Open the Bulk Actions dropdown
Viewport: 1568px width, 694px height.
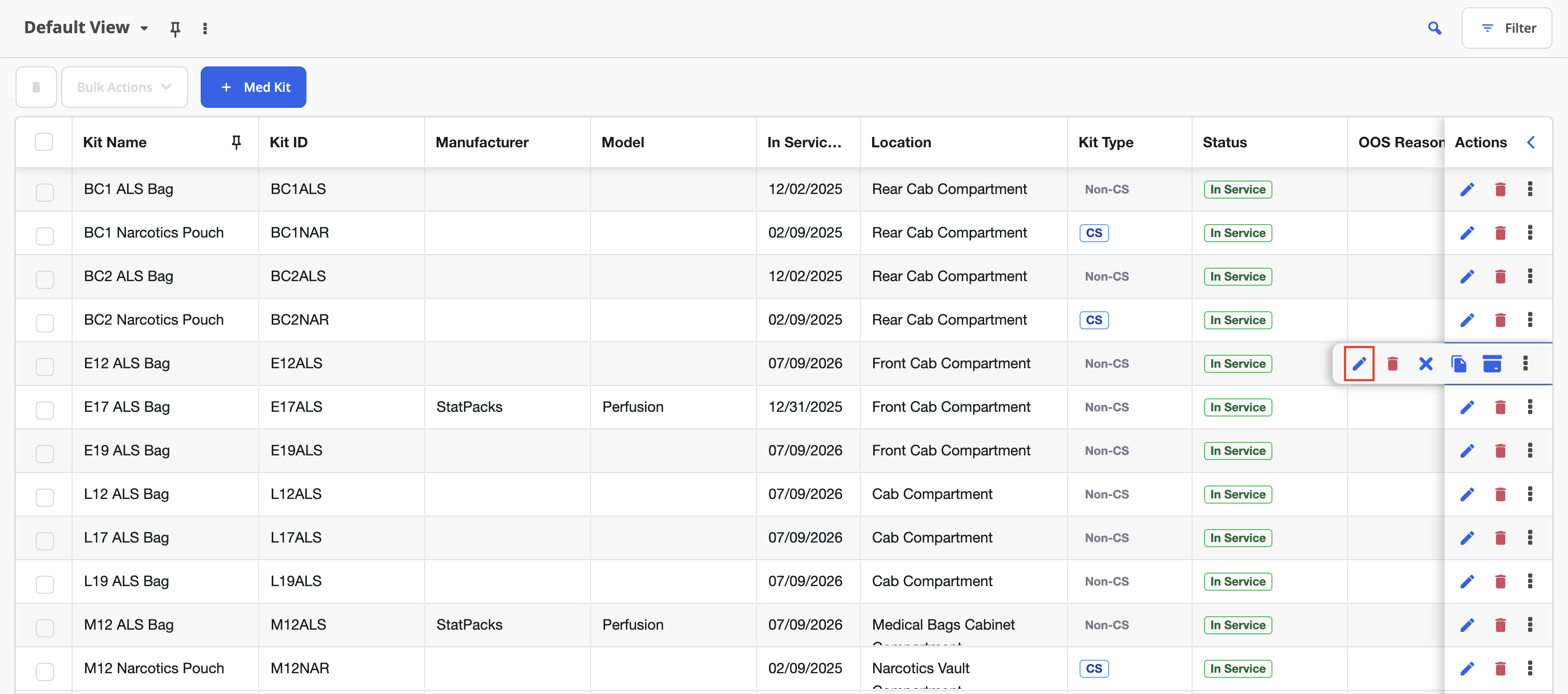[x=124, y=87]
